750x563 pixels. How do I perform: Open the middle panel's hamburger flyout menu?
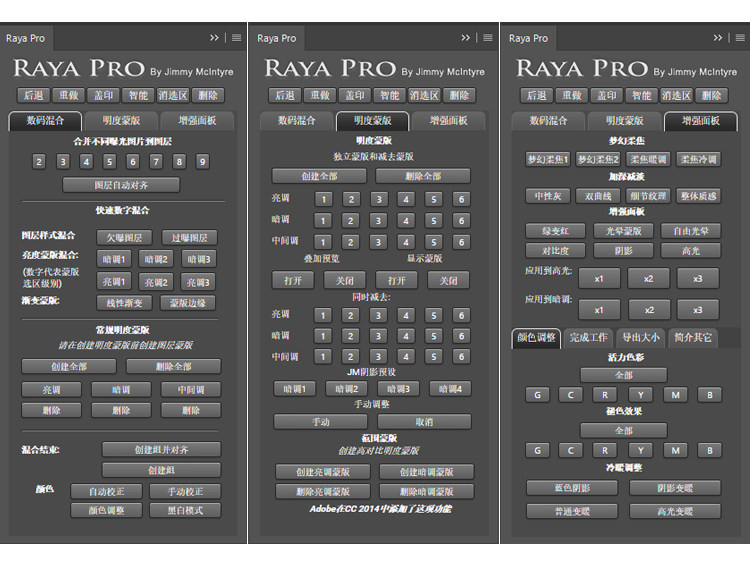(x=488, y=38)
